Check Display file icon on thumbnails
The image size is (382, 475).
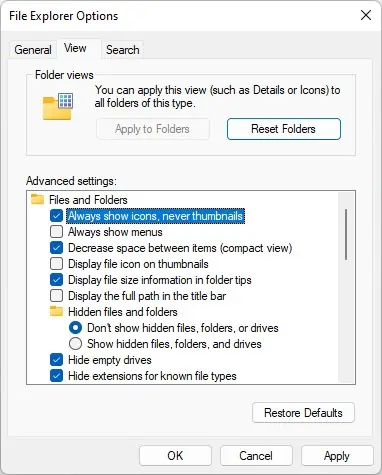pyautogui.click(x=56, y=264)
